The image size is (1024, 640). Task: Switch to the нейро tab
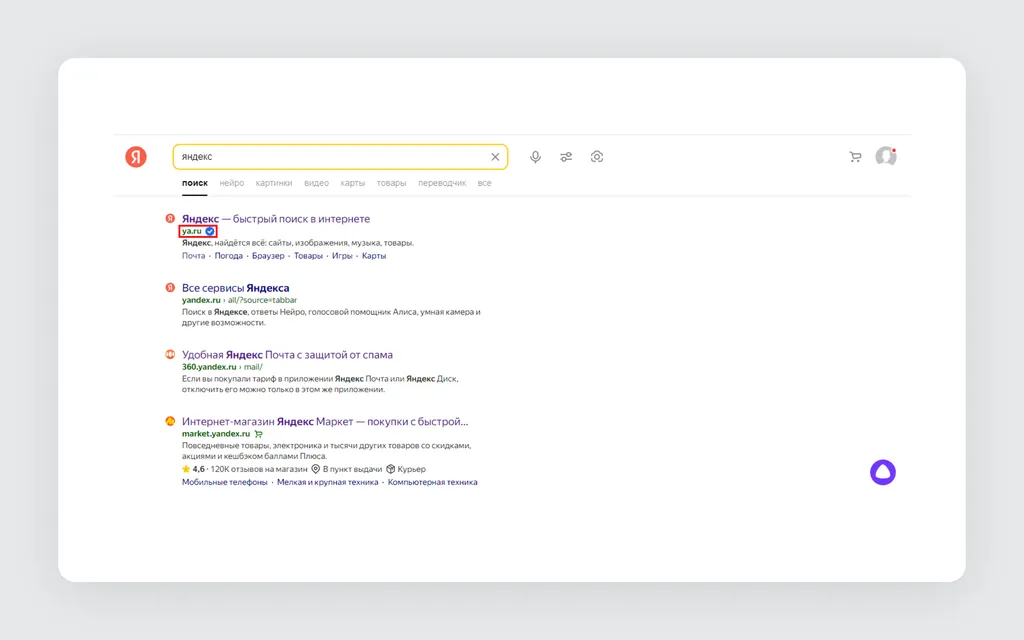click(232, 183)
